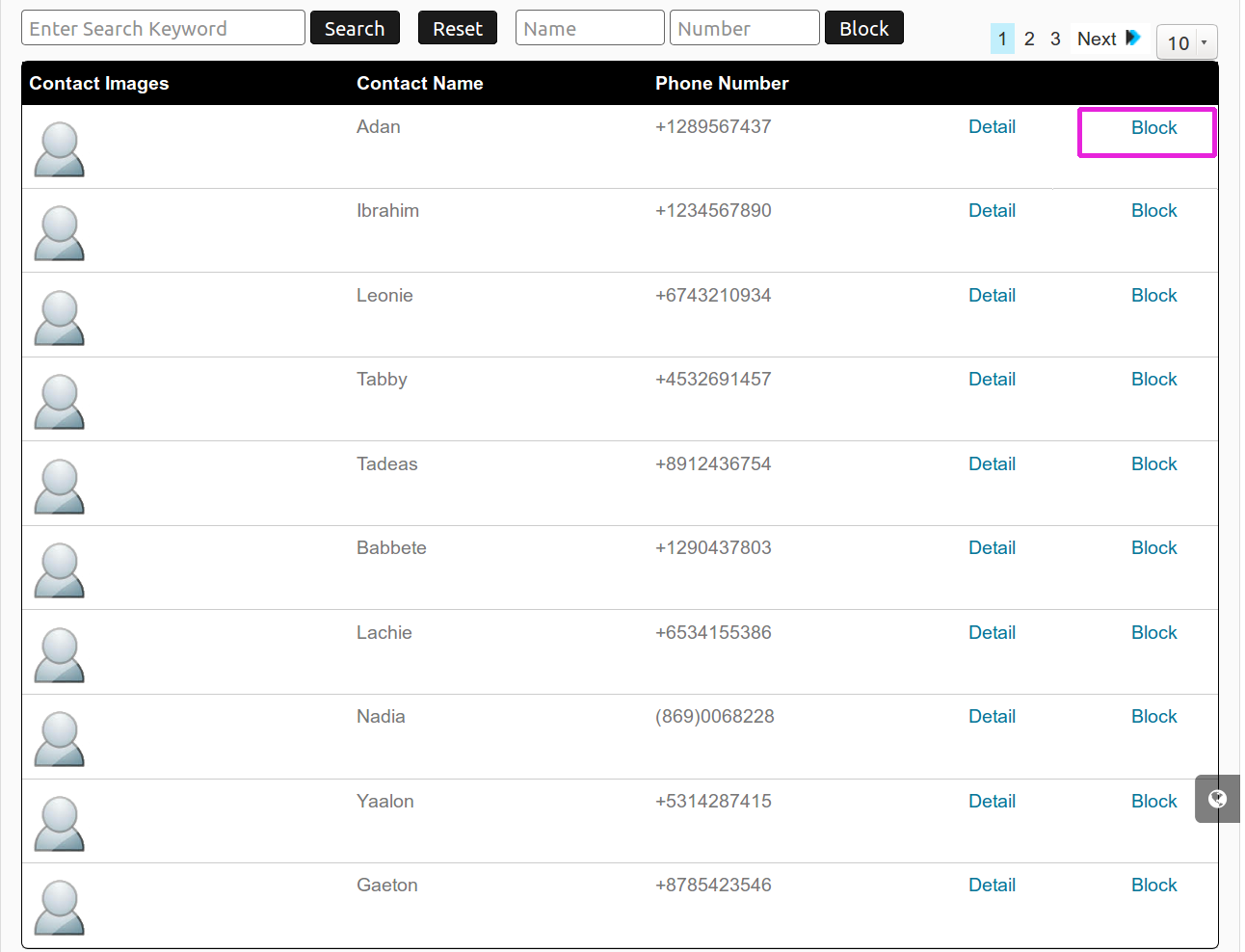1245x952 pixels.
Task: Go to page 2 of contacts
Action: pos(1029,39)
